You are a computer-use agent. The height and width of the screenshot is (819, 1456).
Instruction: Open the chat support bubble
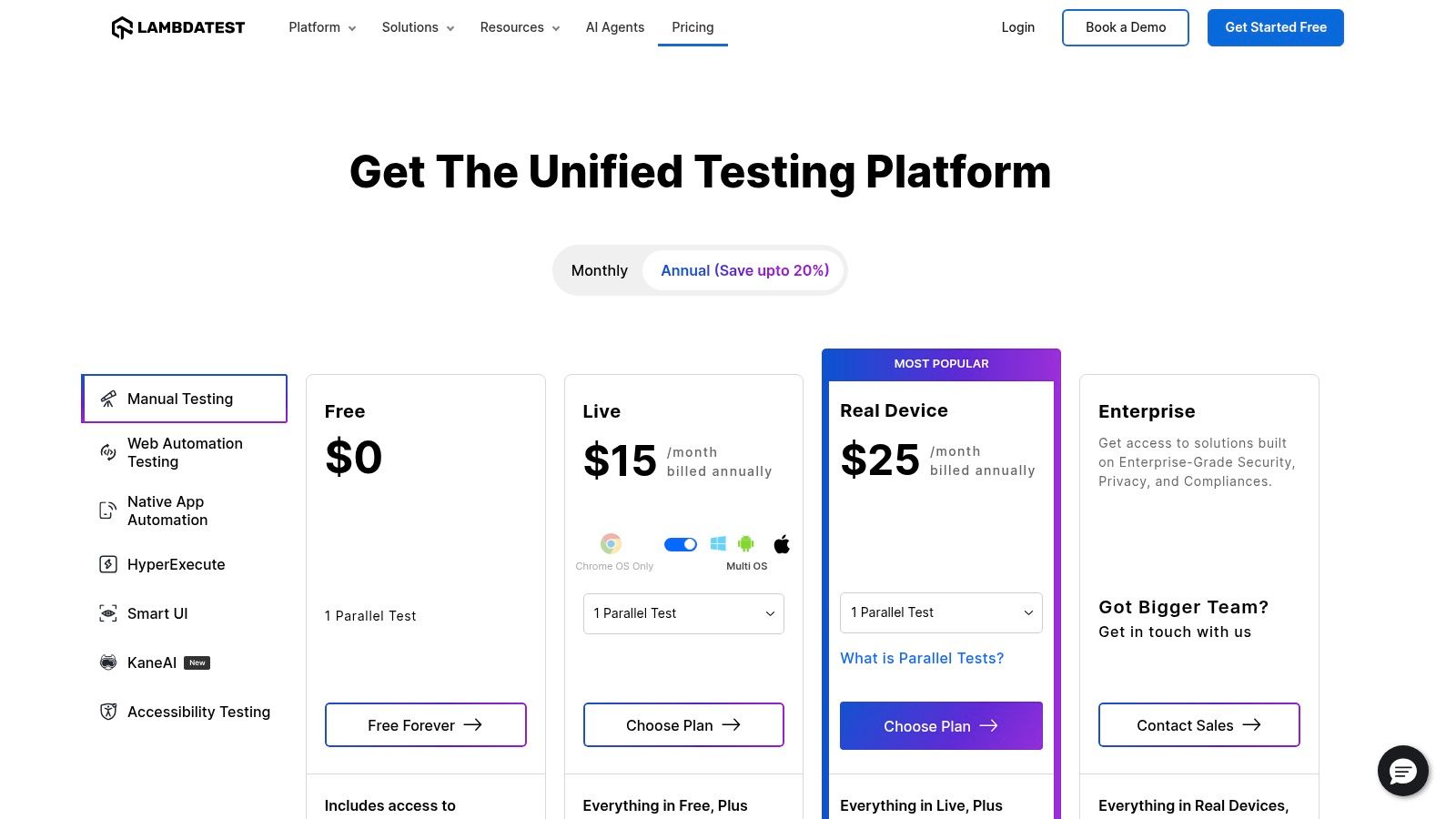click(1402, 771)
